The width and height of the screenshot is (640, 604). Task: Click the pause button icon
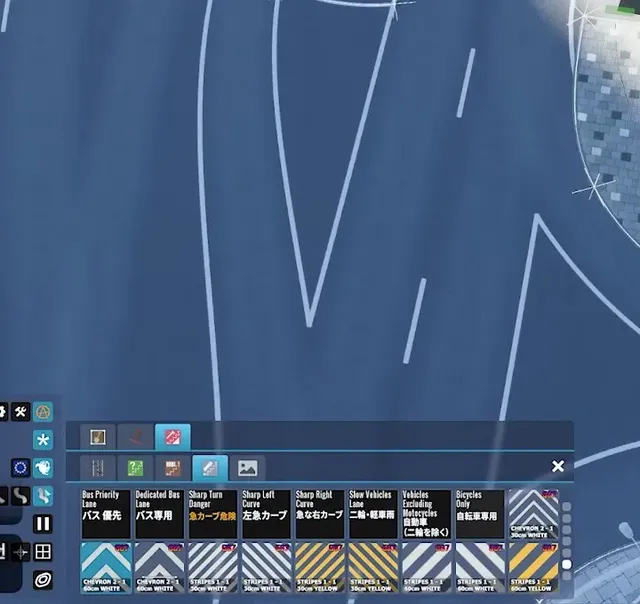pos(43,523)
